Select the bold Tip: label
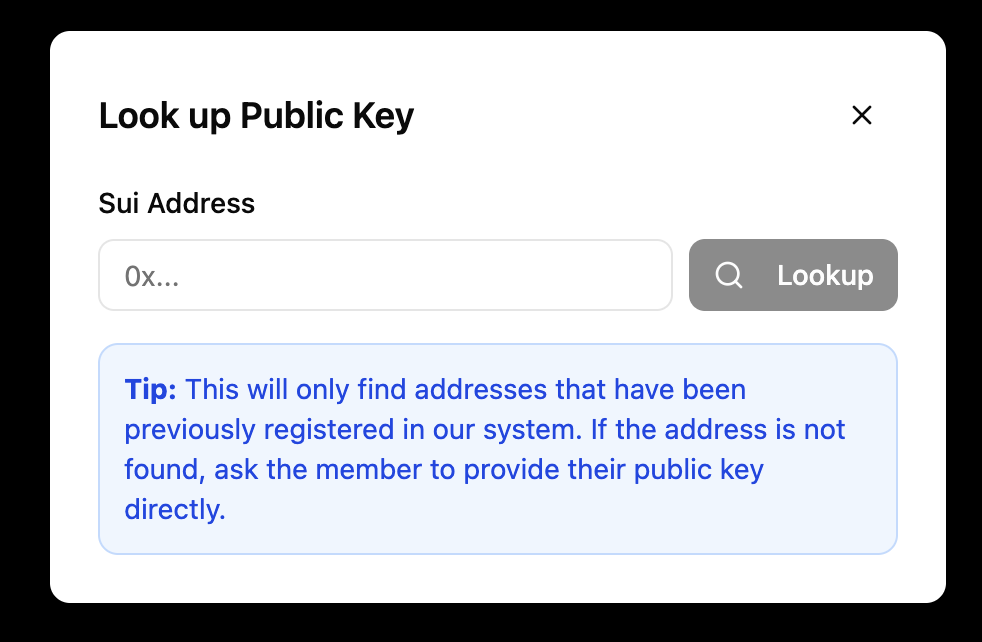 (149, 390)
